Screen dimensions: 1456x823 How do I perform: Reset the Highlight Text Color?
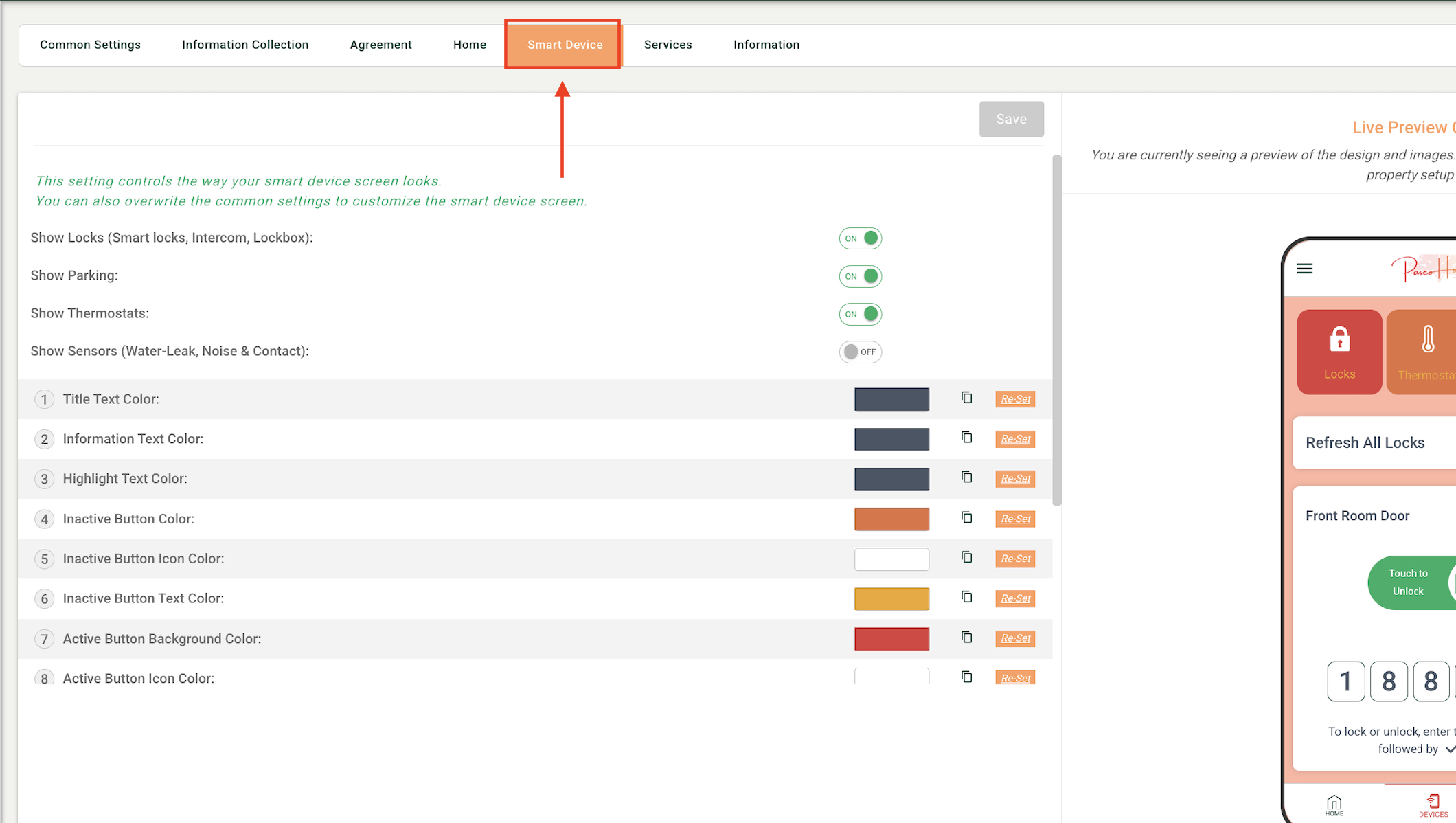(1015, 479)
